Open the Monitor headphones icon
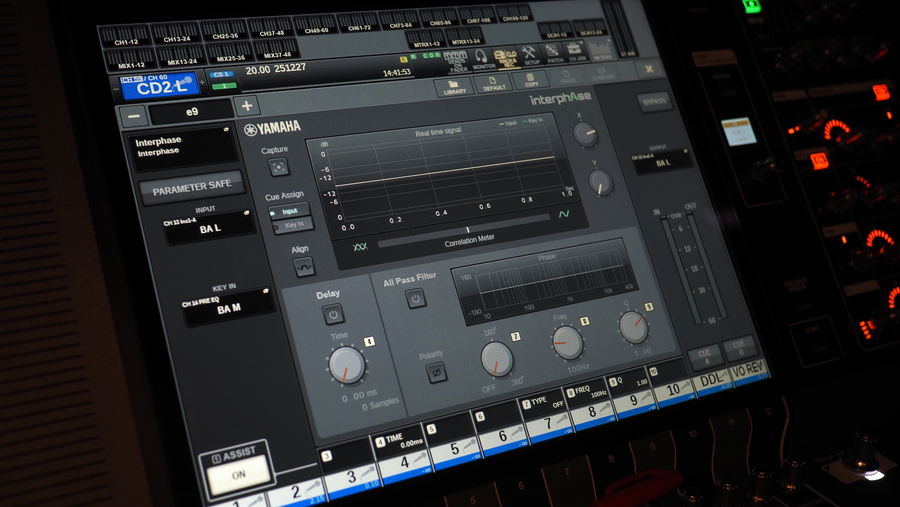 pyautogui.click(x=479, y=59)
